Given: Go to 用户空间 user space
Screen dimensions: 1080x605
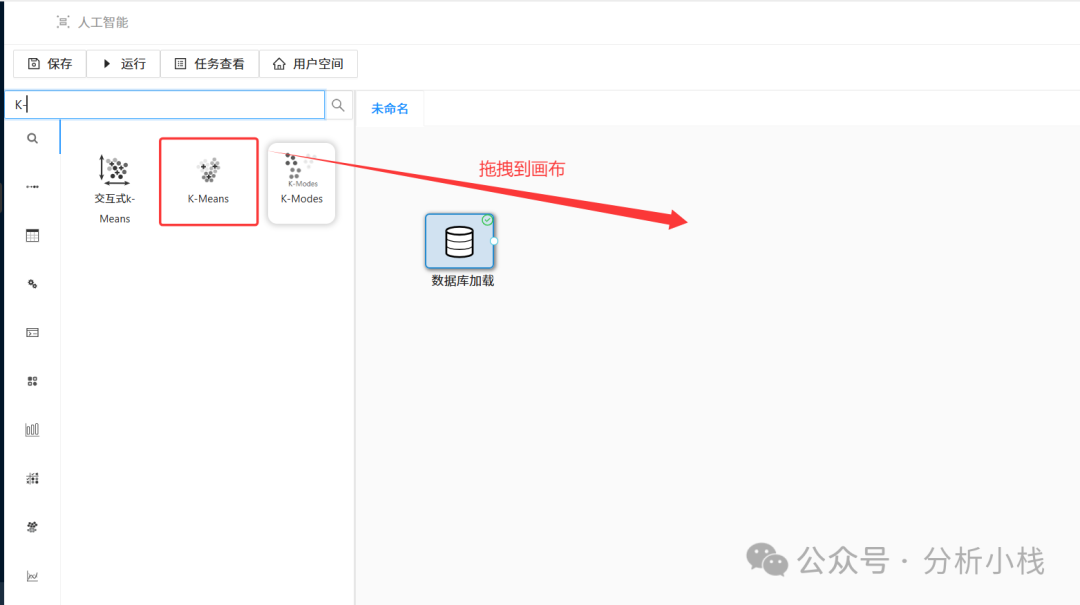Looking at the screenshot, I should pyautogui.click(x=308, y=64).
